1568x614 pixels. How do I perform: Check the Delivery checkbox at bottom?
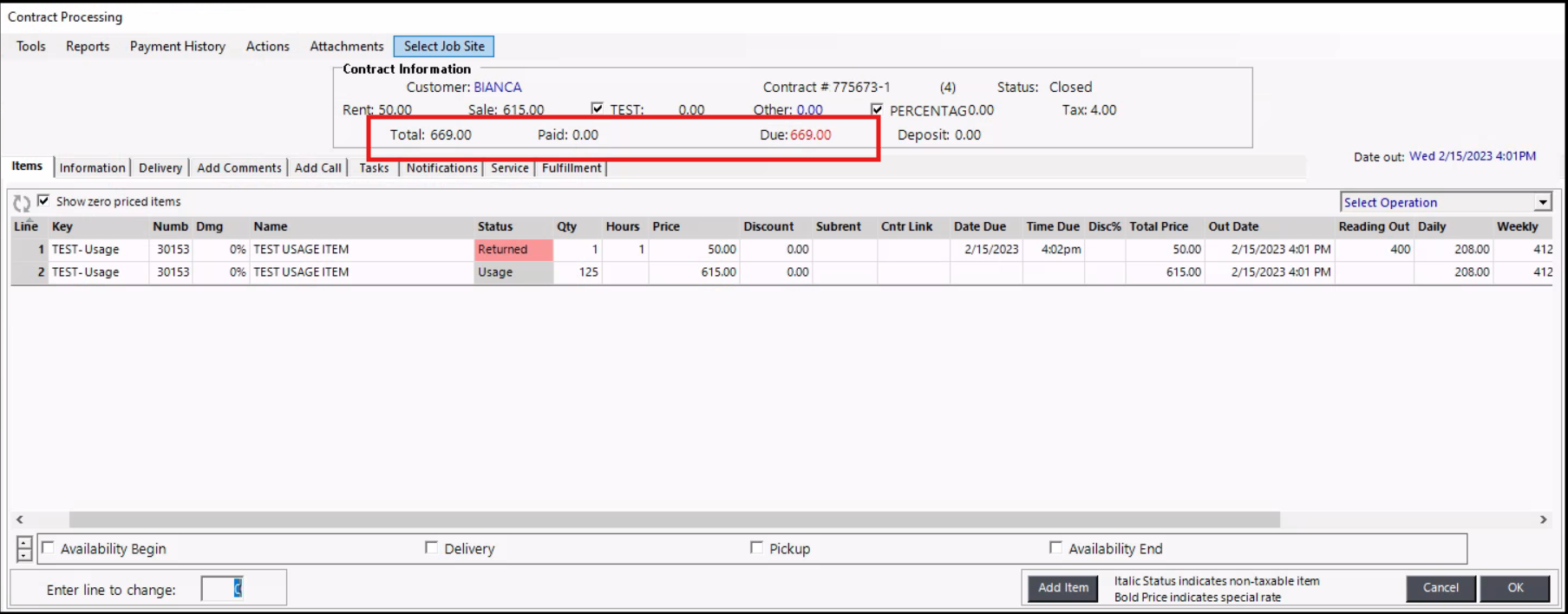tap(431, 548)
